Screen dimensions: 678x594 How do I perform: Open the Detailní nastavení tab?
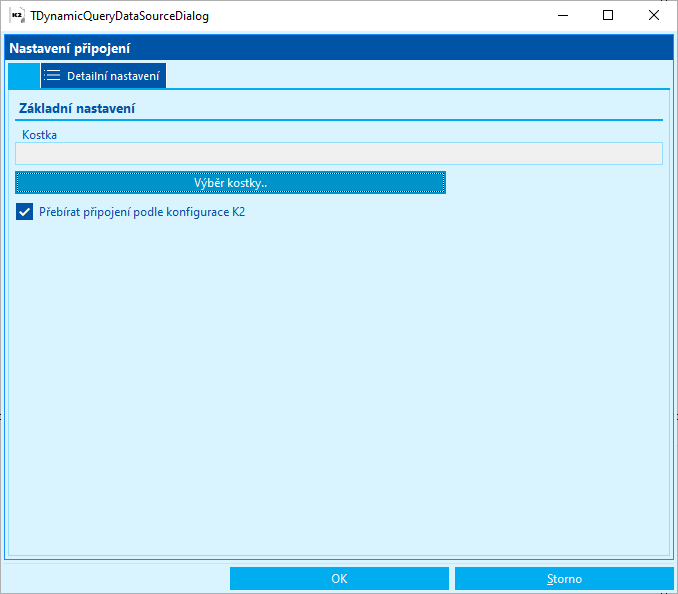103,76
